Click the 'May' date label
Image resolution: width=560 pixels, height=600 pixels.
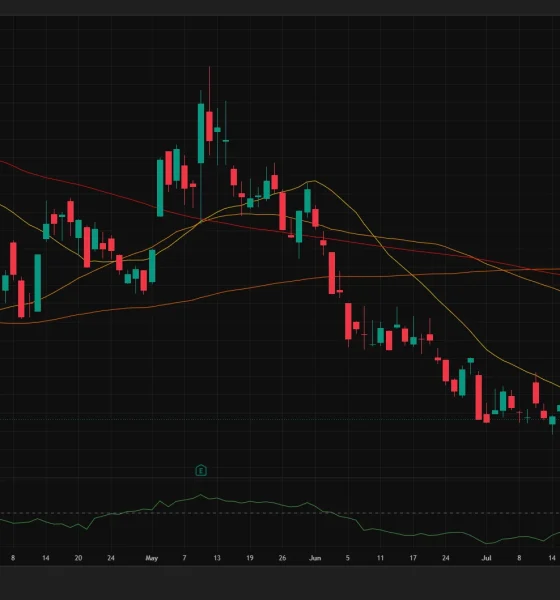(152, 558)
